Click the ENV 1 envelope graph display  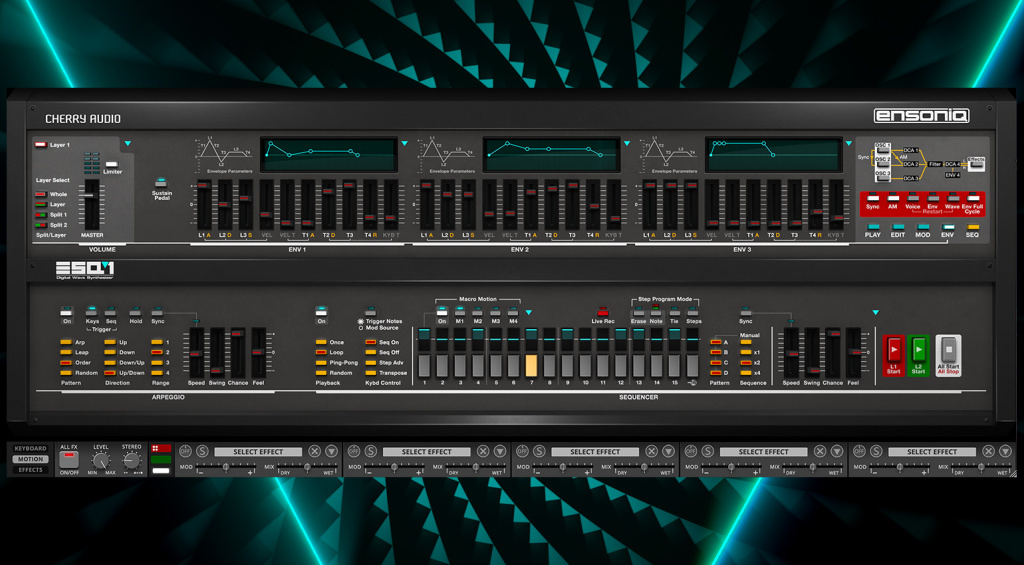click(328, 154)
